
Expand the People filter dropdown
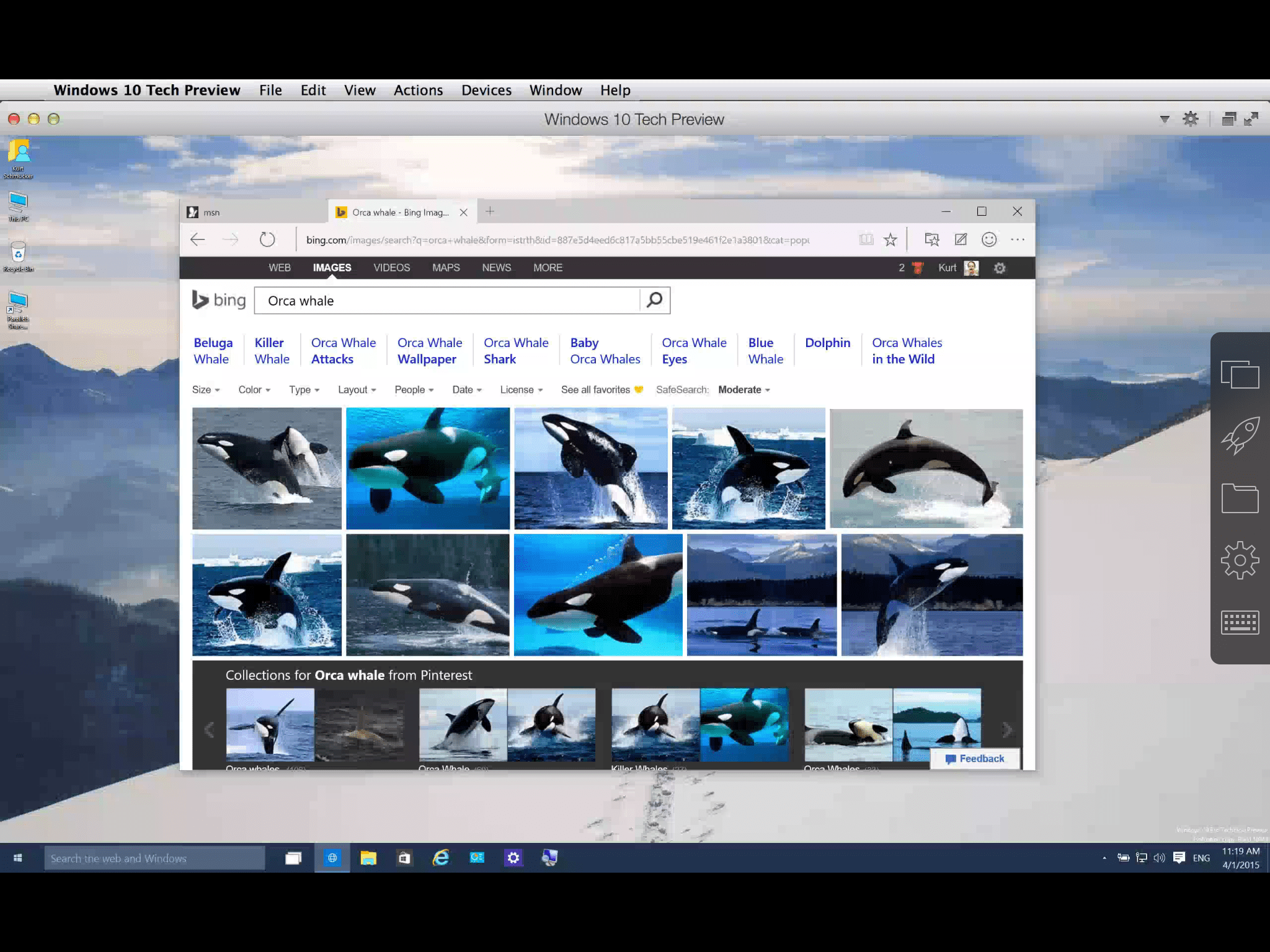coord(414,390)
